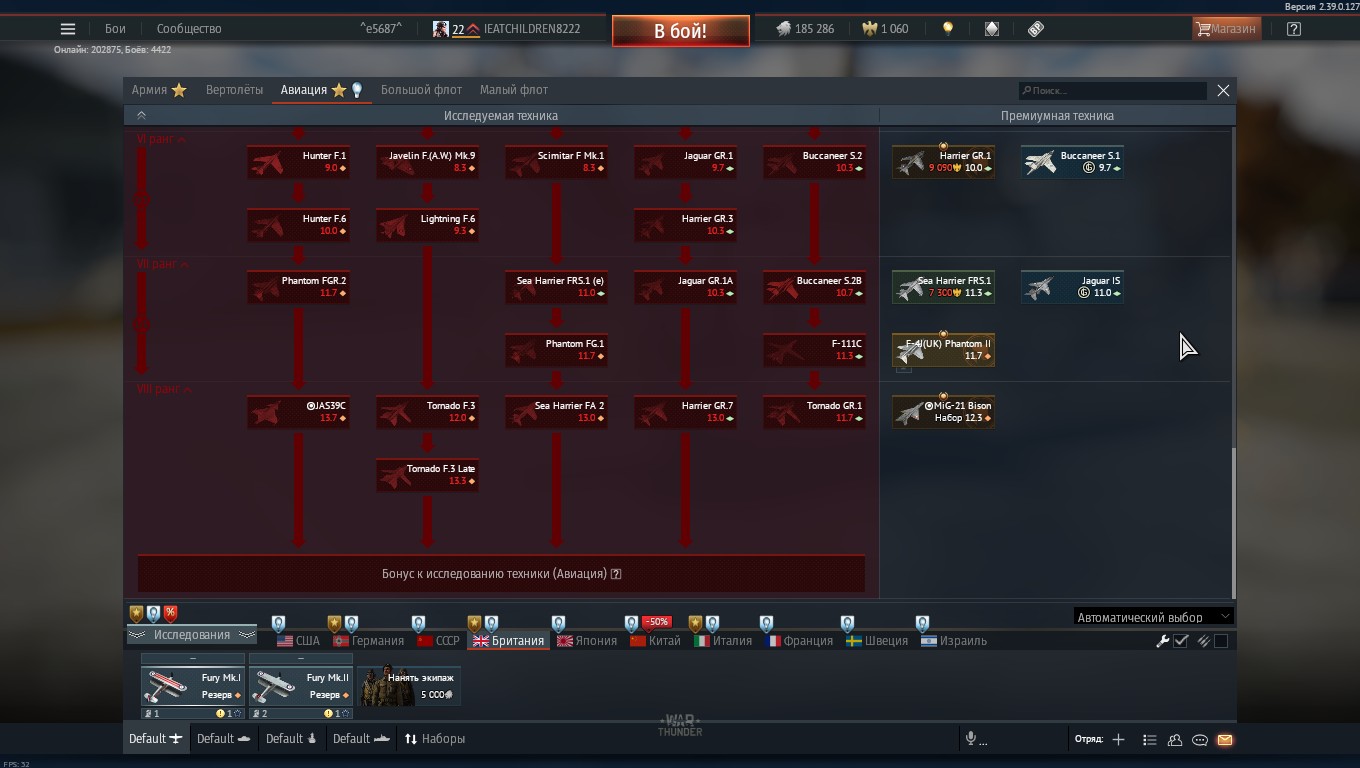Select the Италия nation

[722, 641]
